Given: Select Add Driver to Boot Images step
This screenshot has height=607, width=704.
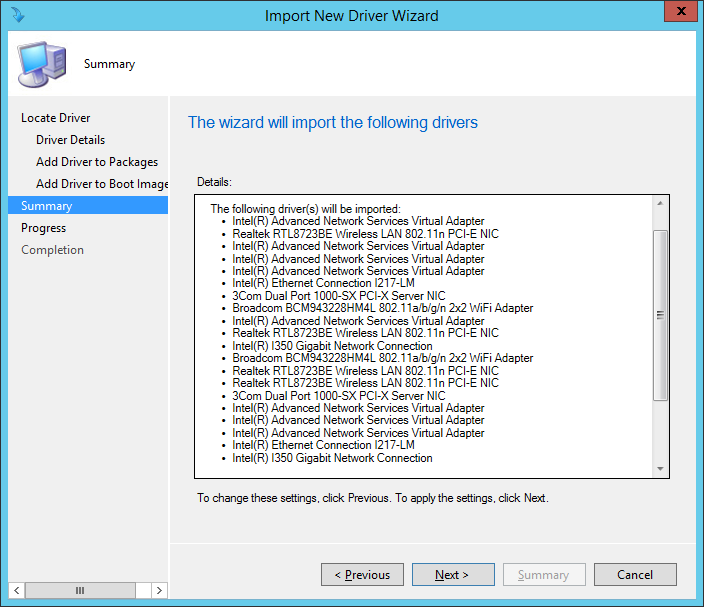Looking at the screenshot, I should pyautogui.click(x=102, y=184).
